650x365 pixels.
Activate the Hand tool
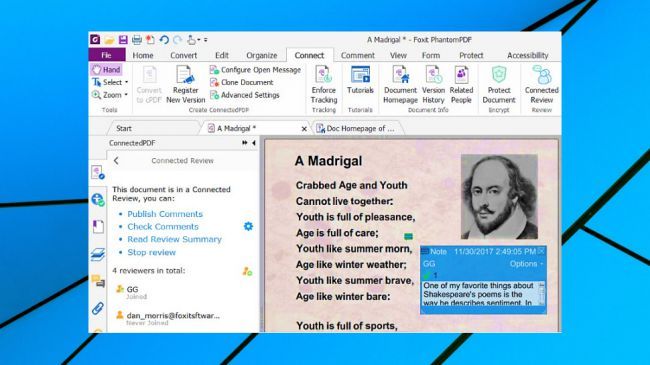107,70
